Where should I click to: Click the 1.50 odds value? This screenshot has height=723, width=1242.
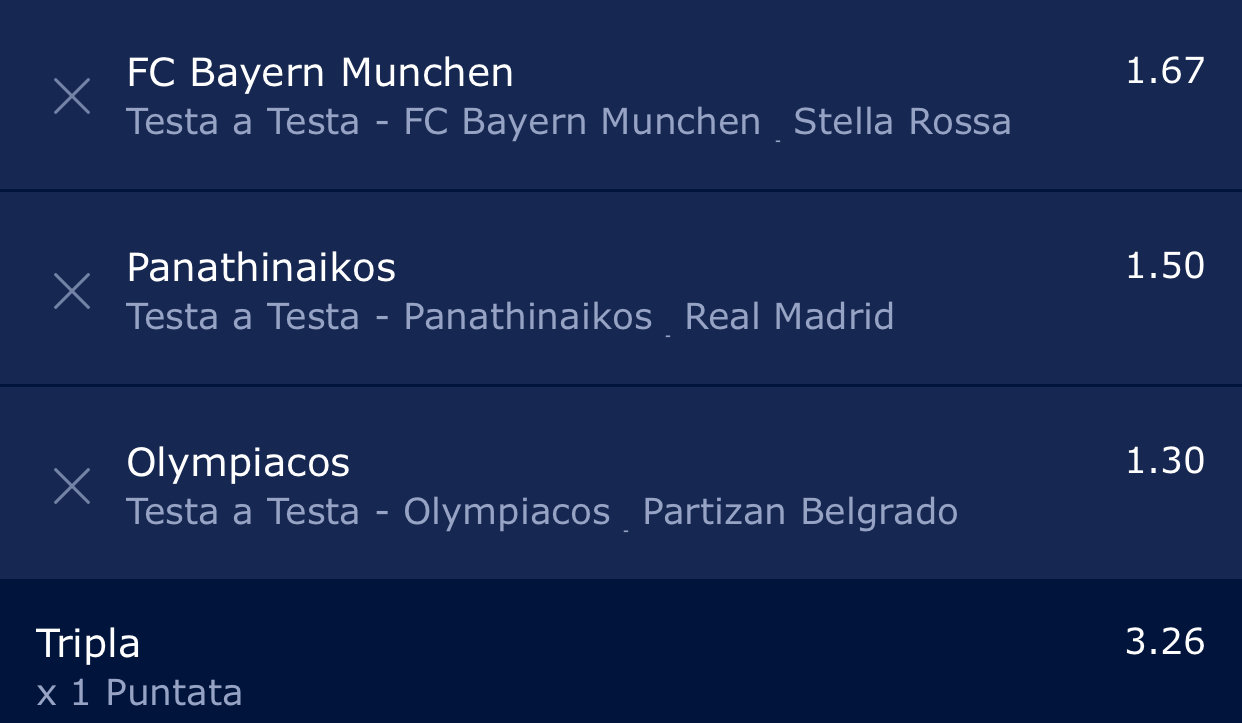1165,266
